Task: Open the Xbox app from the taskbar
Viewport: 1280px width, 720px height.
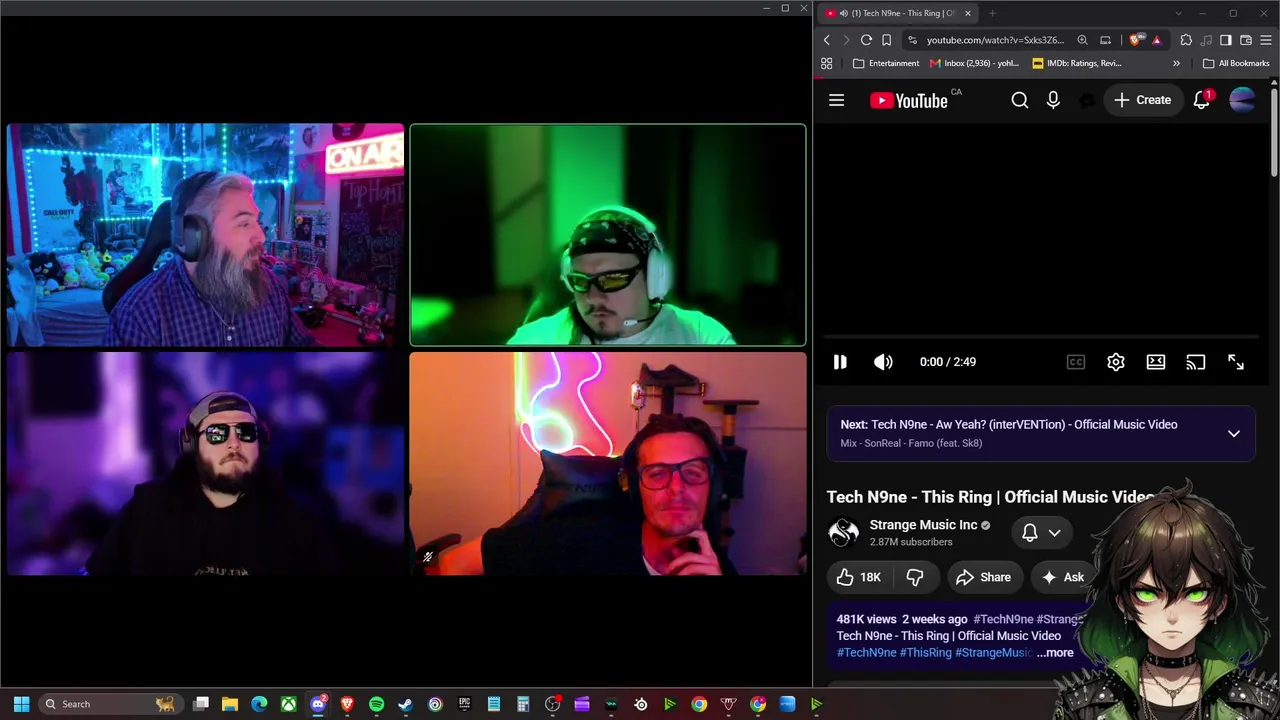Action: [288, 704]
